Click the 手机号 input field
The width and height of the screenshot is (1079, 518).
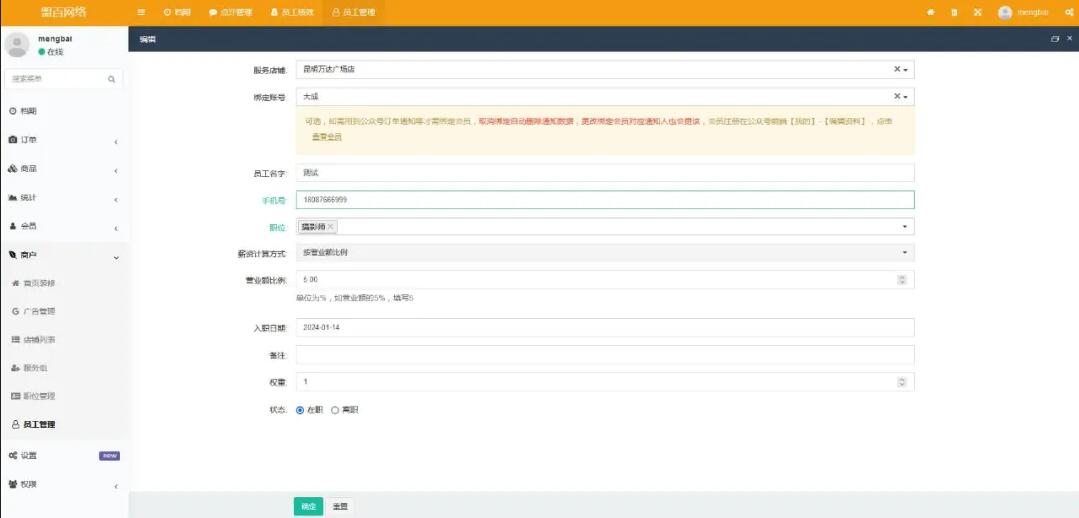point(604,200)
